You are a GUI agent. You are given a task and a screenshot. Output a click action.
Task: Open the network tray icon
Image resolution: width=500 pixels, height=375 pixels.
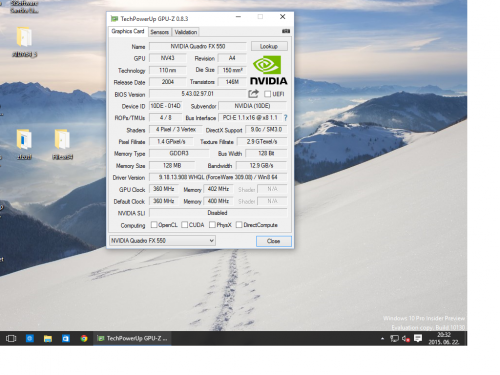tap(394, 339)
